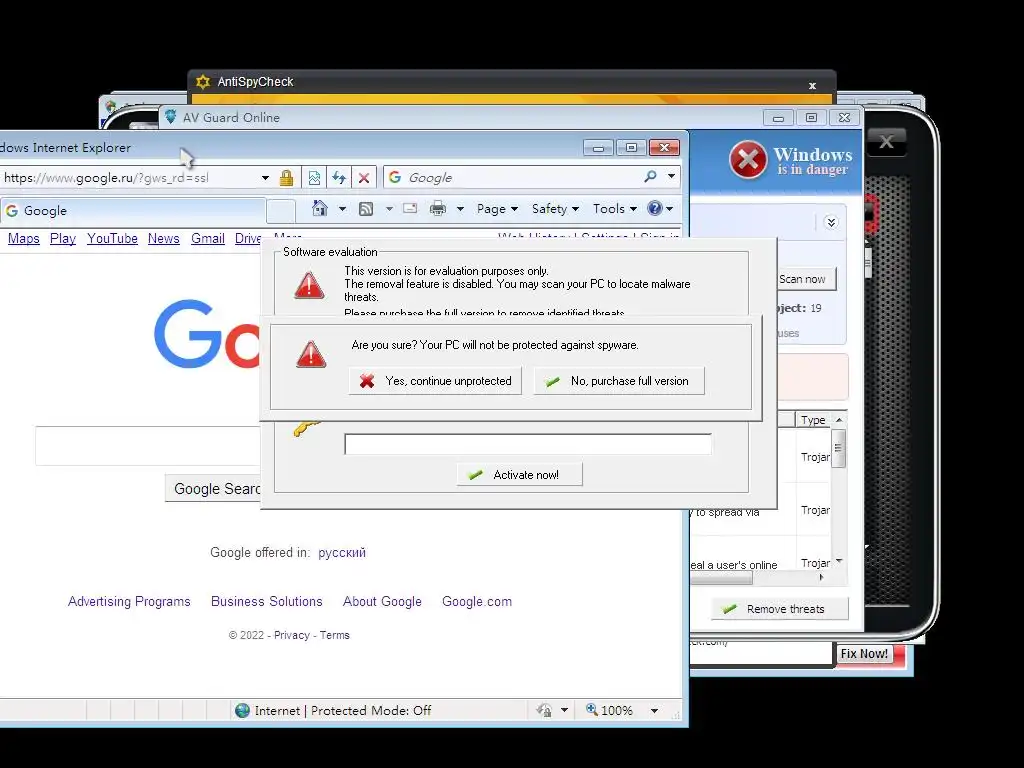Click Internet Protected Mode status text
Viewport: 1024px width, 768px height.
pyautogui.click(x=343, y=711)
